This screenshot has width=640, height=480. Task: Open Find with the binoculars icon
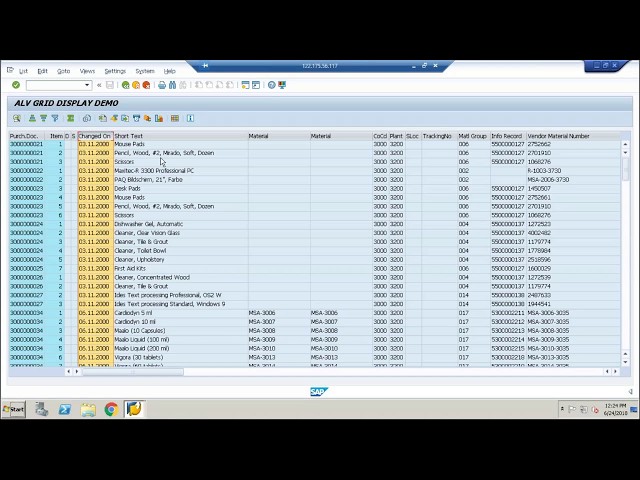(172, 85)
